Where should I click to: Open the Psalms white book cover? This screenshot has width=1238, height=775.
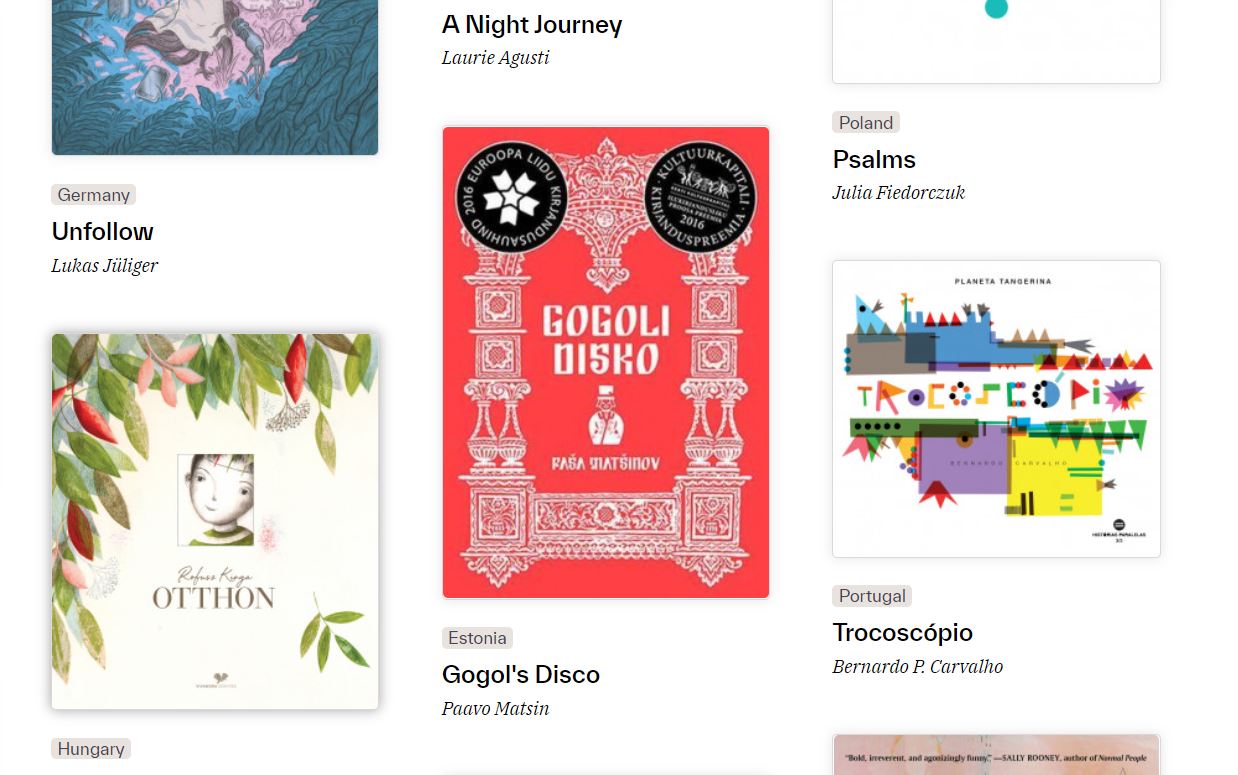point(996,41)
